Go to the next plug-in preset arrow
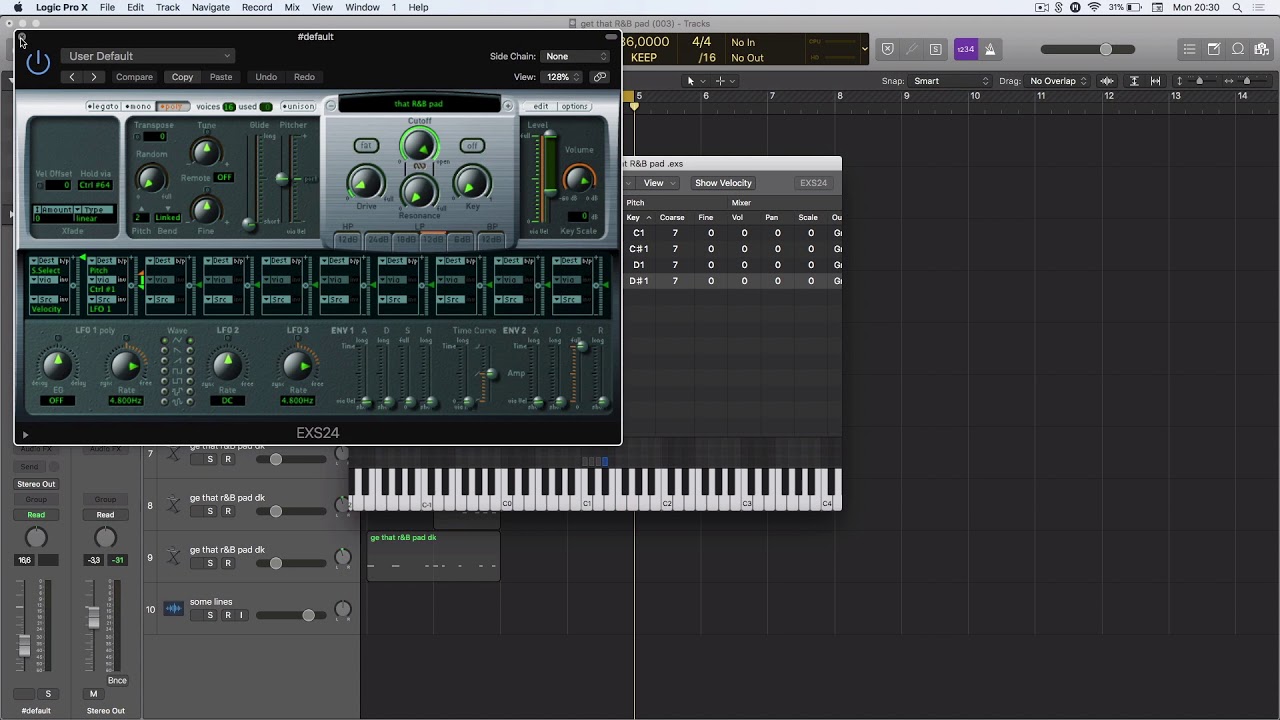This screenshot has height=720, width=1280. (x=94, y=77)
